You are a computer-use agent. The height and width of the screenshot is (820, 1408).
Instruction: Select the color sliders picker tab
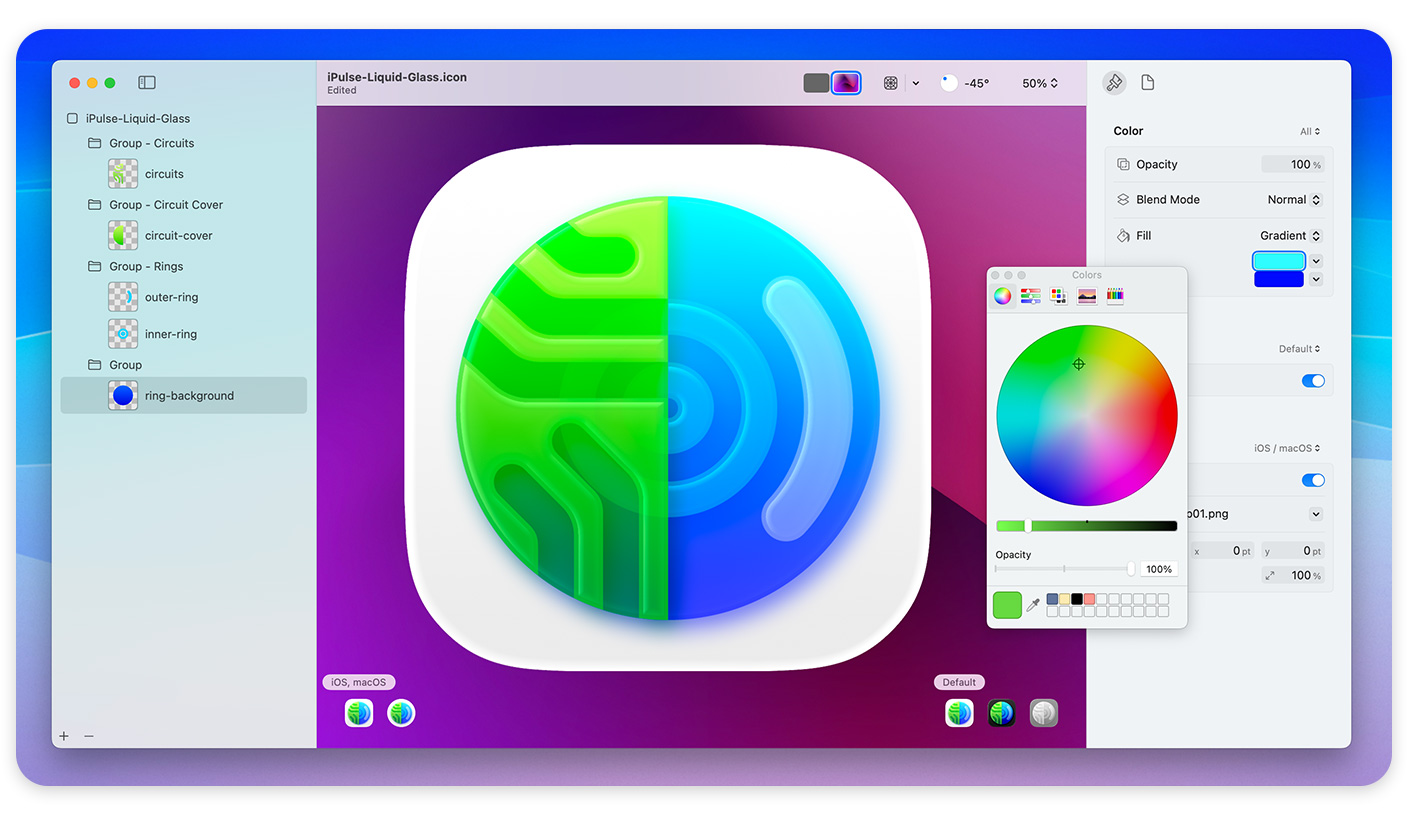1030,296
